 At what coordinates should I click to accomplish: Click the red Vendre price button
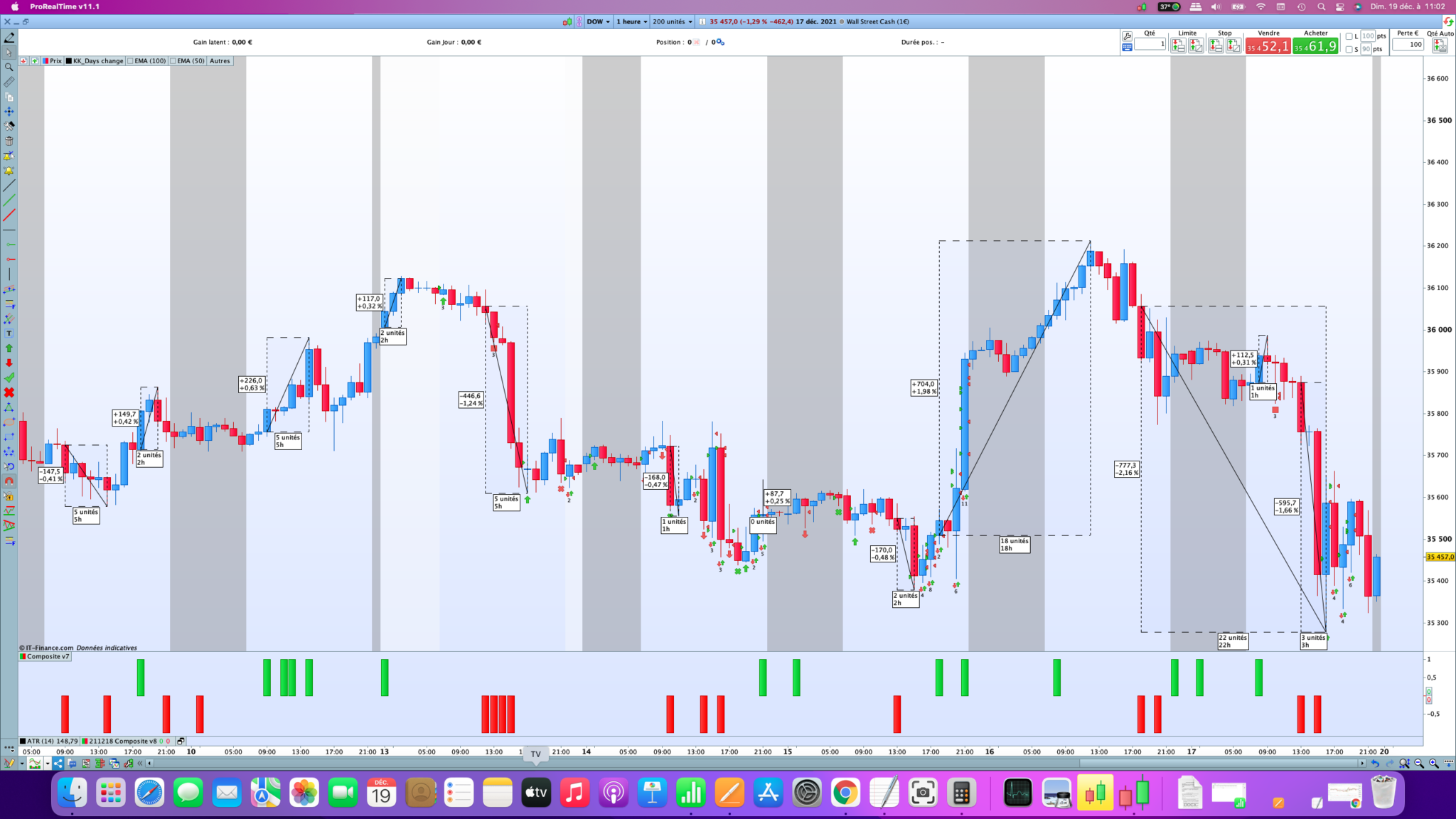1268,46
